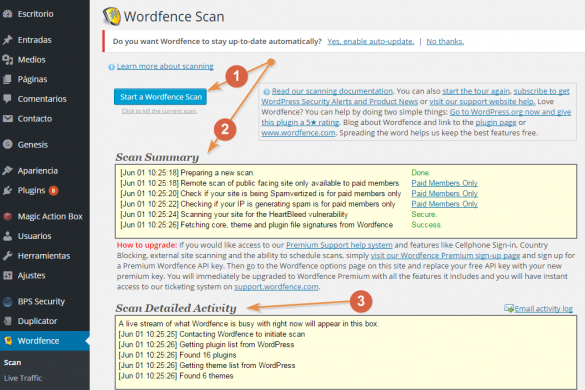Open Escritorio menu item
The width and height of the screenshot is (585, 390).
pos(35,14)
